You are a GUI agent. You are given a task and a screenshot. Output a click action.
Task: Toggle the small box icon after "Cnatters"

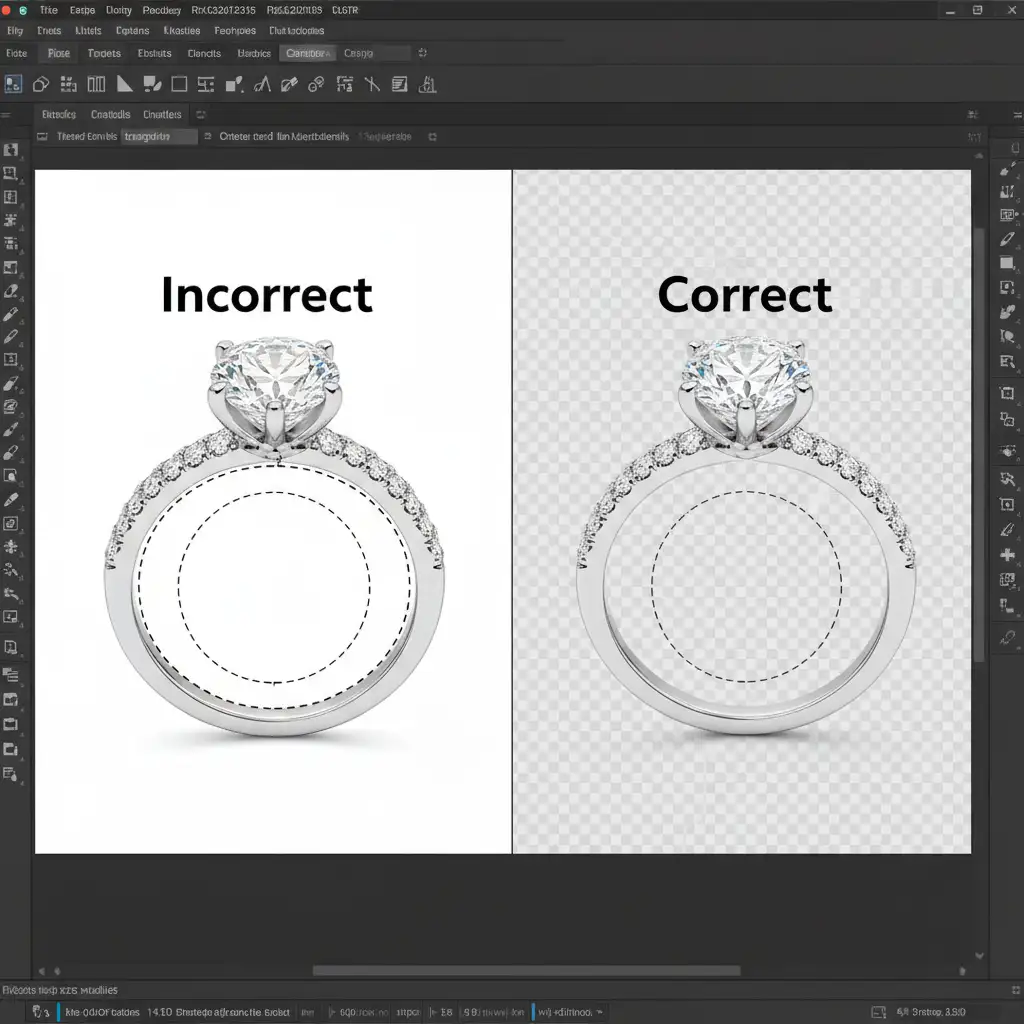click(x=200, y=115)
